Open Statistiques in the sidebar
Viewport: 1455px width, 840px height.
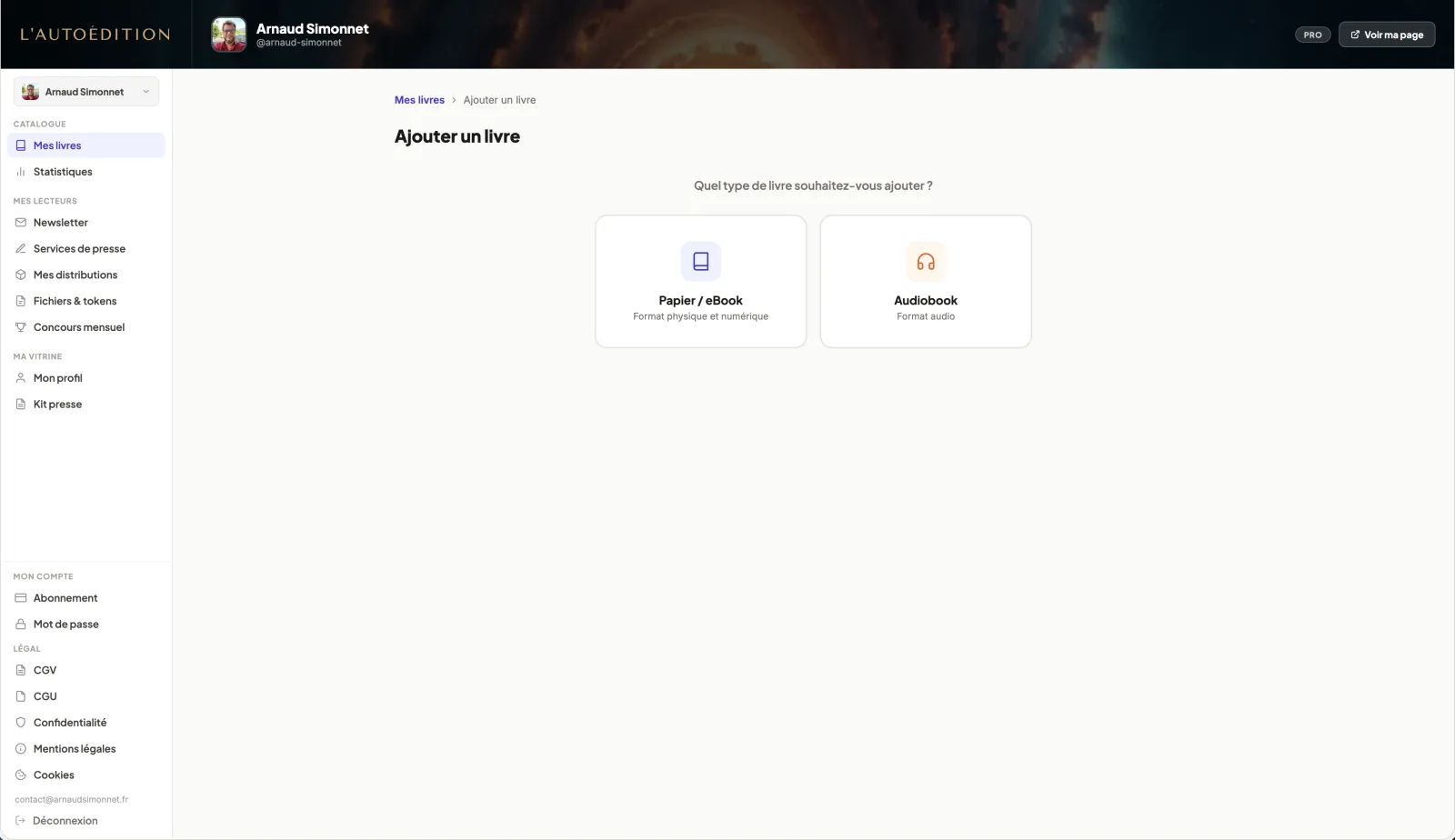click(x=86, y=172)
